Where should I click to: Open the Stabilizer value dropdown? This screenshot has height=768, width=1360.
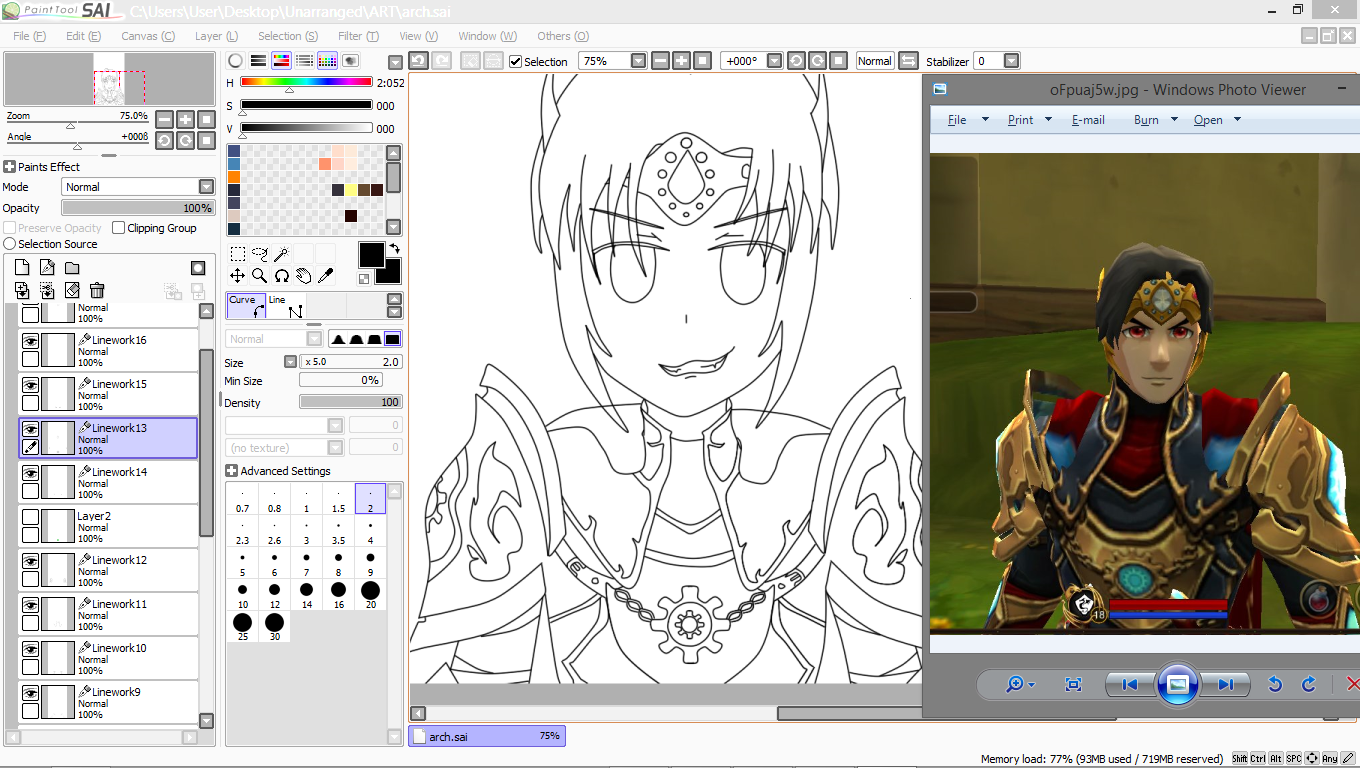click(x=1011, y=61)
